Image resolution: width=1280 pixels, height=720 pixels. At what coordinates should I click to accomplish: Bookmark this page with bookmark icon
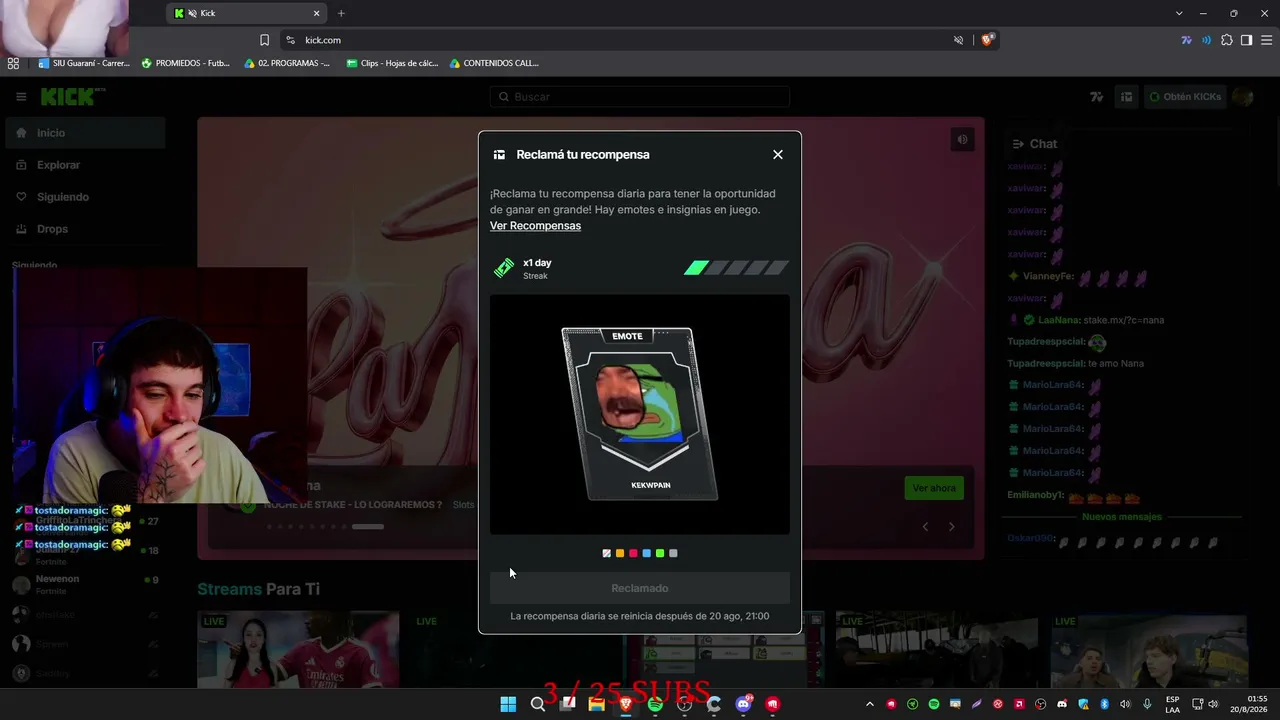coord(264,40)
